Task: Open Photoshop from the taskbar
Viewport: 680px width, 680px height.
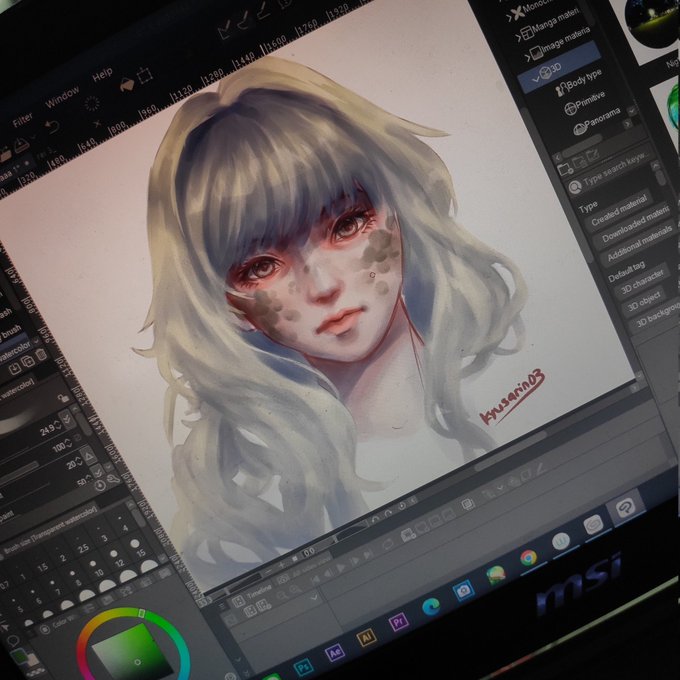Action: [x=303, y=666]
